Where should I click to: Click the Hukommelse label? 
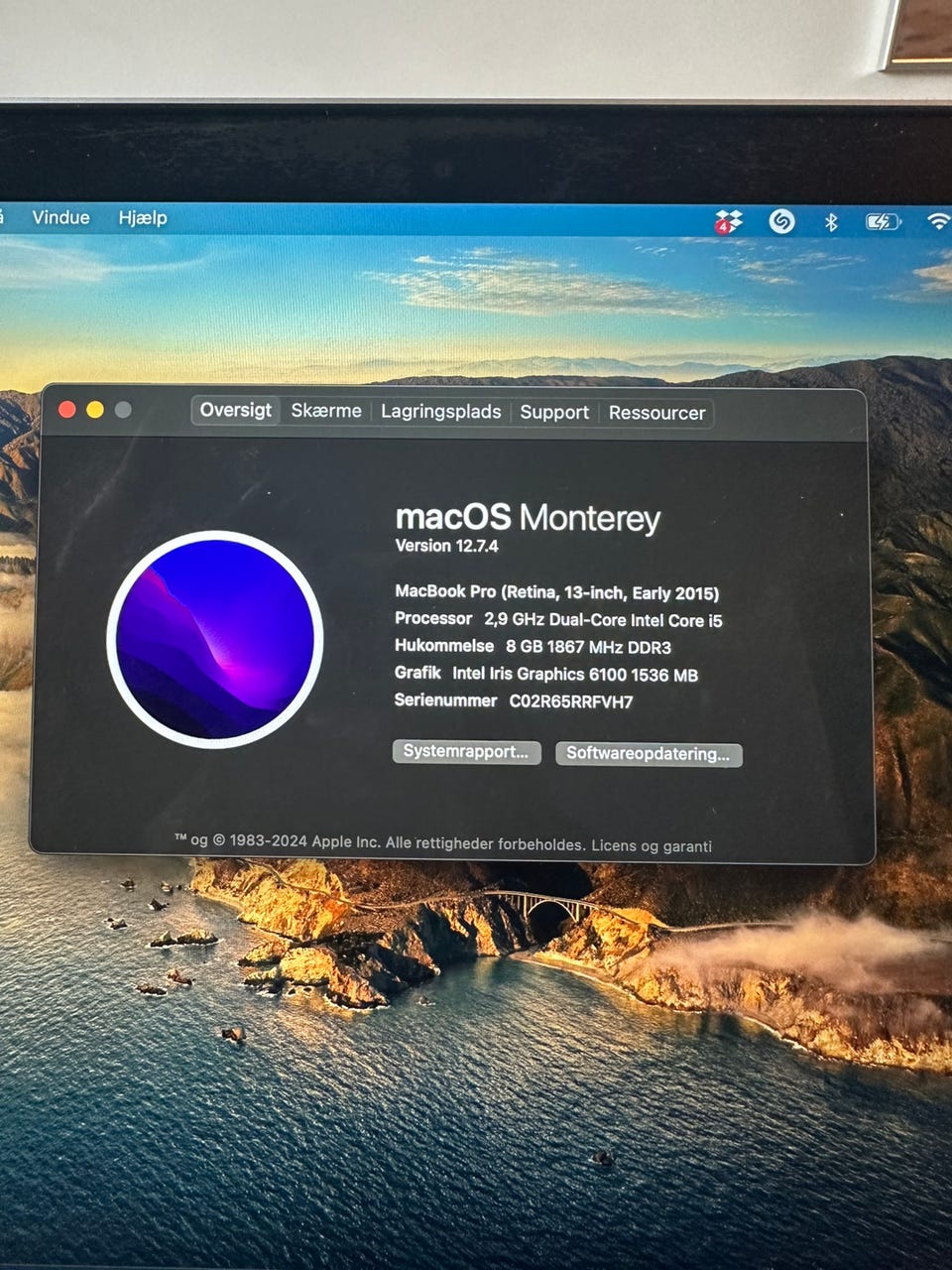[444, 646]
